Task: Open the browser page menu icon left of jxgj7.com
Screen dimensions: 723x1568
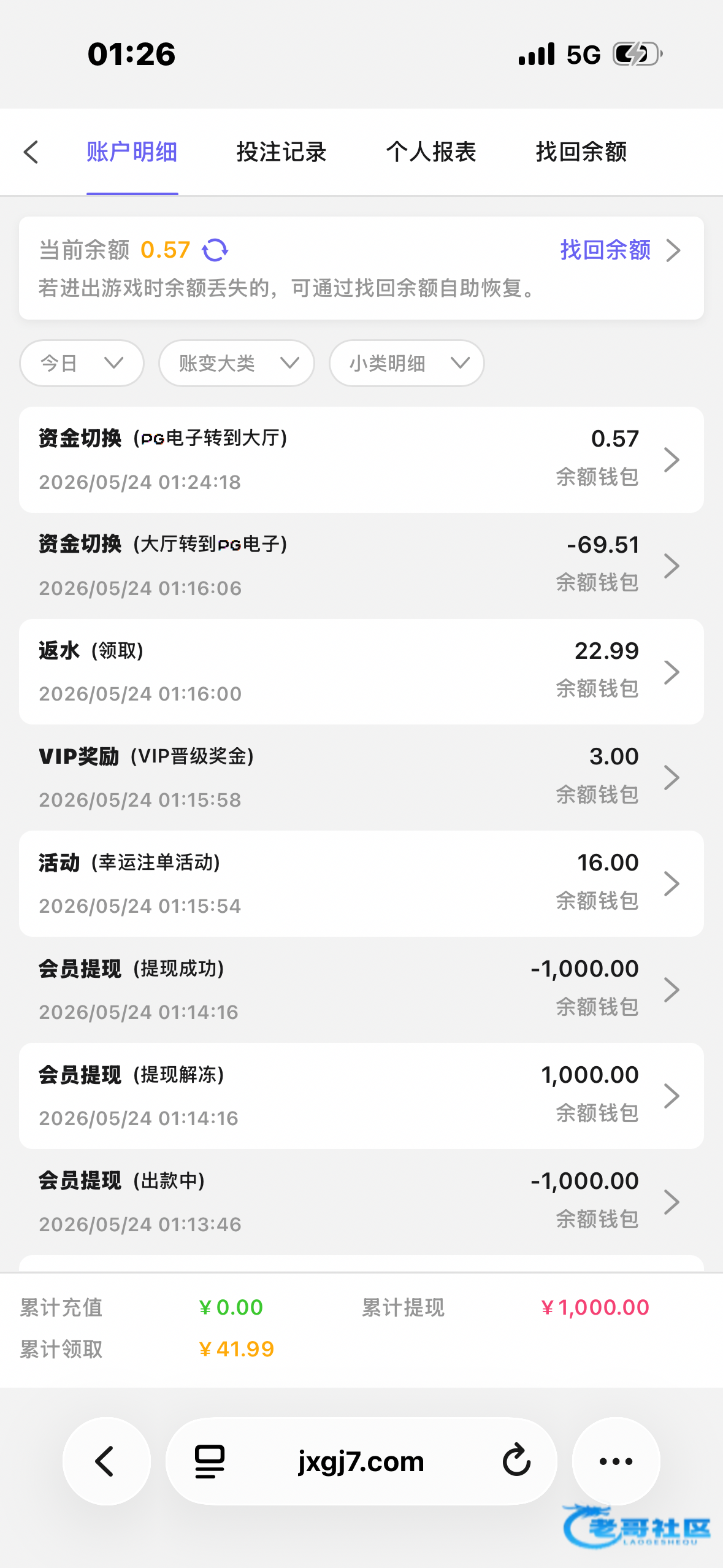Action: coord(210,1461)
